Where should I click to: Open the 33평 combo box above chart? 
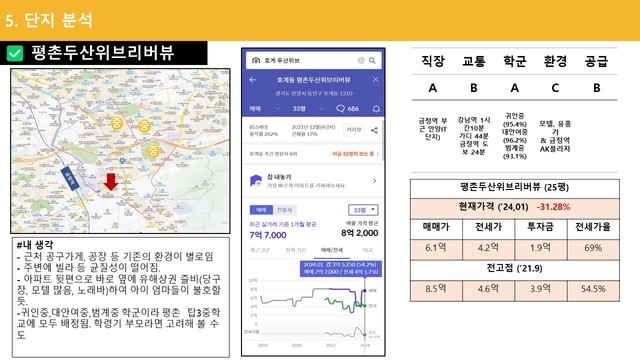tap(363, 210)
